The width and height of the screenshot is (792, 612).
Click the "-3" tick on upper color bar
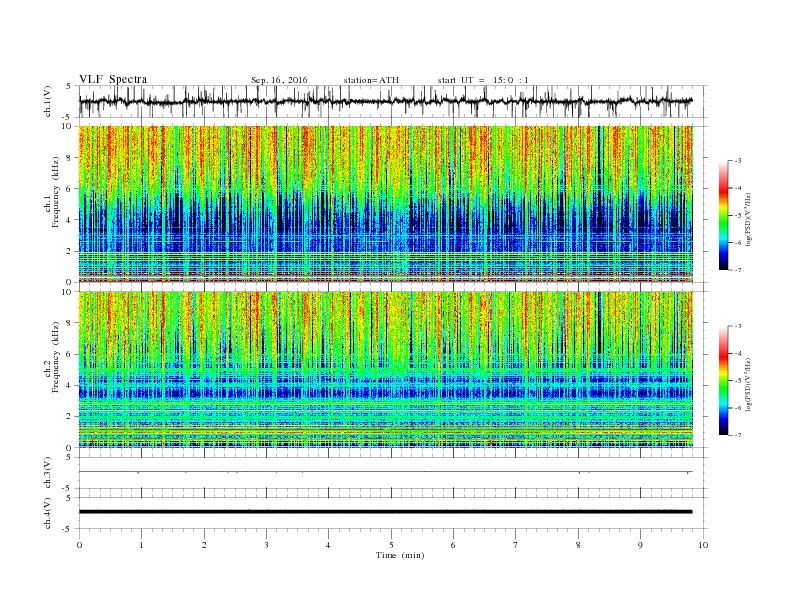738,161
